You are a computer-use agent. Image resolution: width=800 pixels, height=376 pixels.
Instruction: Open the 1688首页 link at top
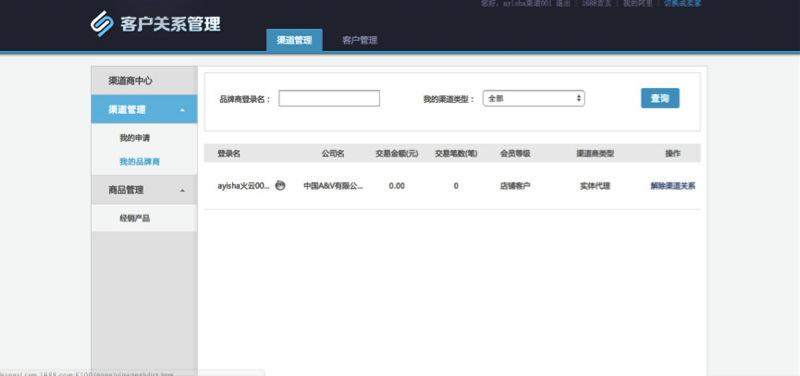pyautogui.click(x=596, y=4)
